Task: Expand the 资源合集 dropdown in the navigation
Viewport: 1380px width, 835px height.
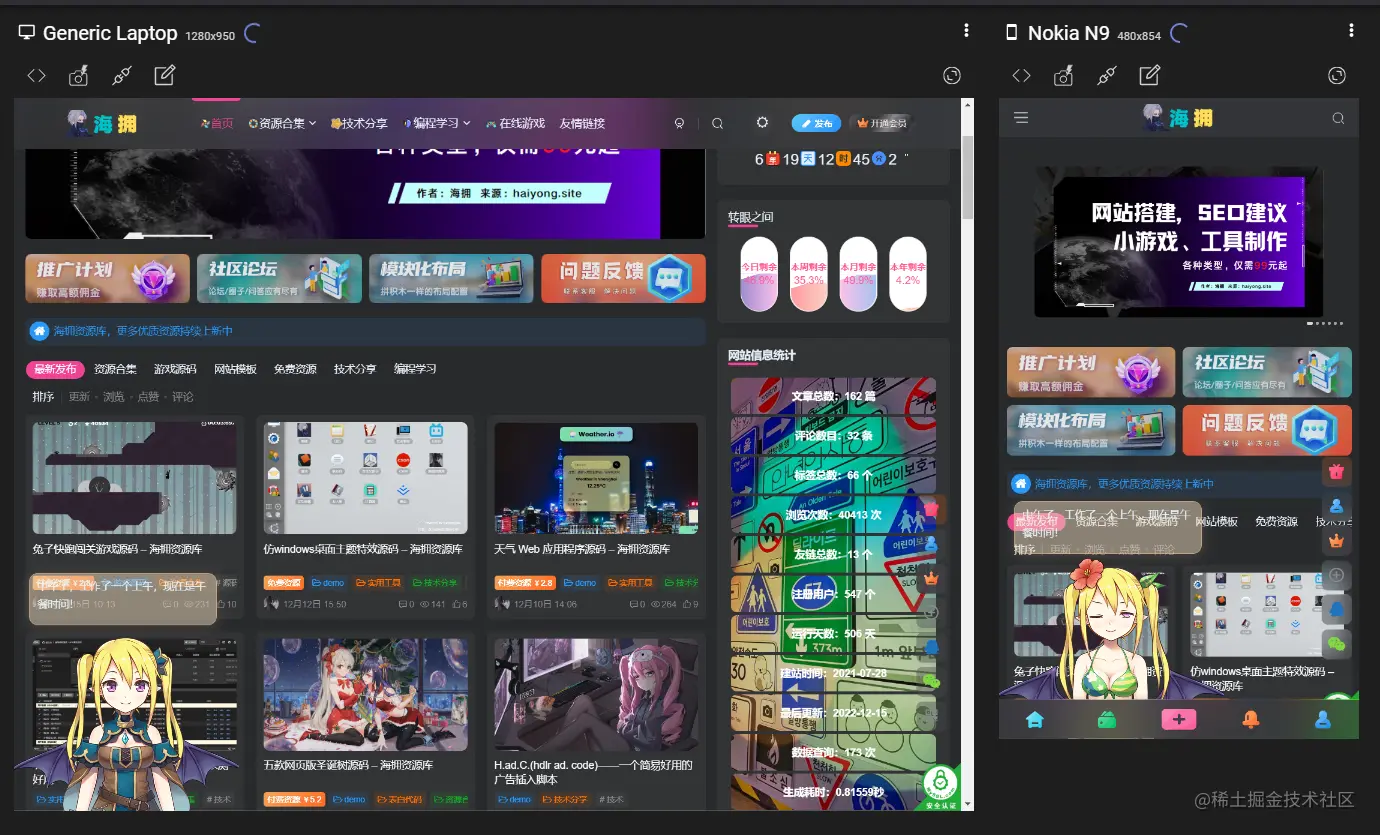Action: [282, 123]
